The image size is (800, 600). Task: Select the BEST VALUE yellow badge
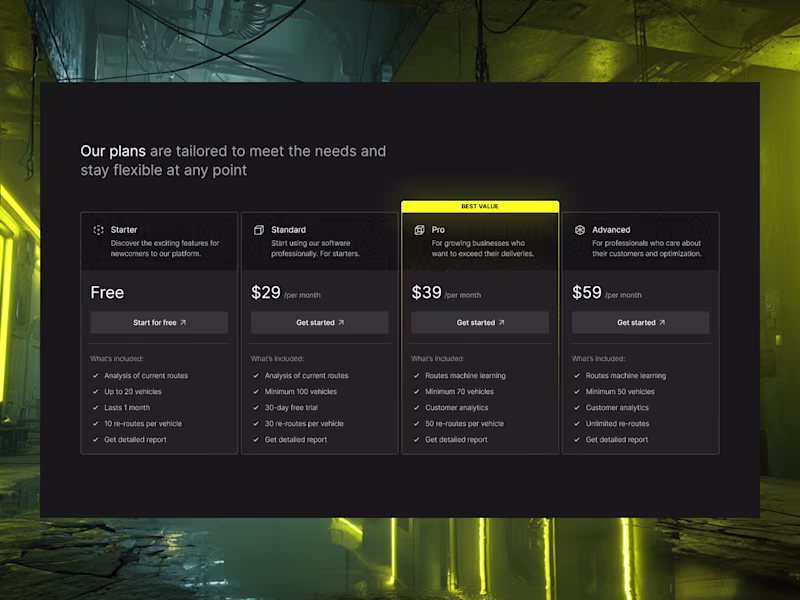coord(480,206)
